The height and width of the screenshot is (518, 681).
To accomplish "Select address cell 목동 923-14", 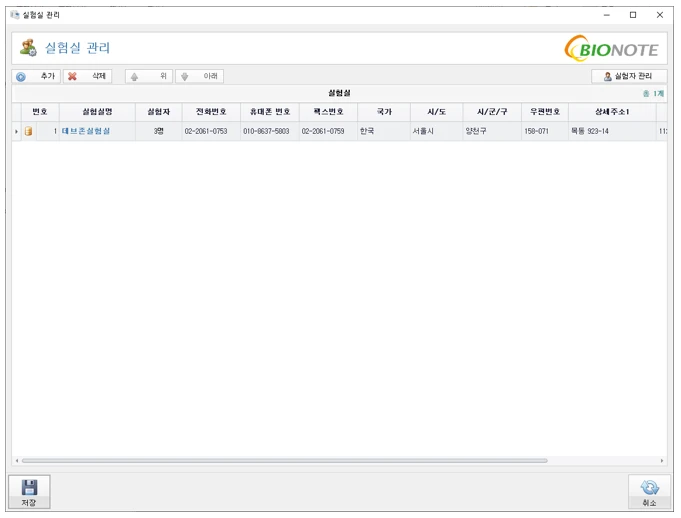I will pos(612,131).
